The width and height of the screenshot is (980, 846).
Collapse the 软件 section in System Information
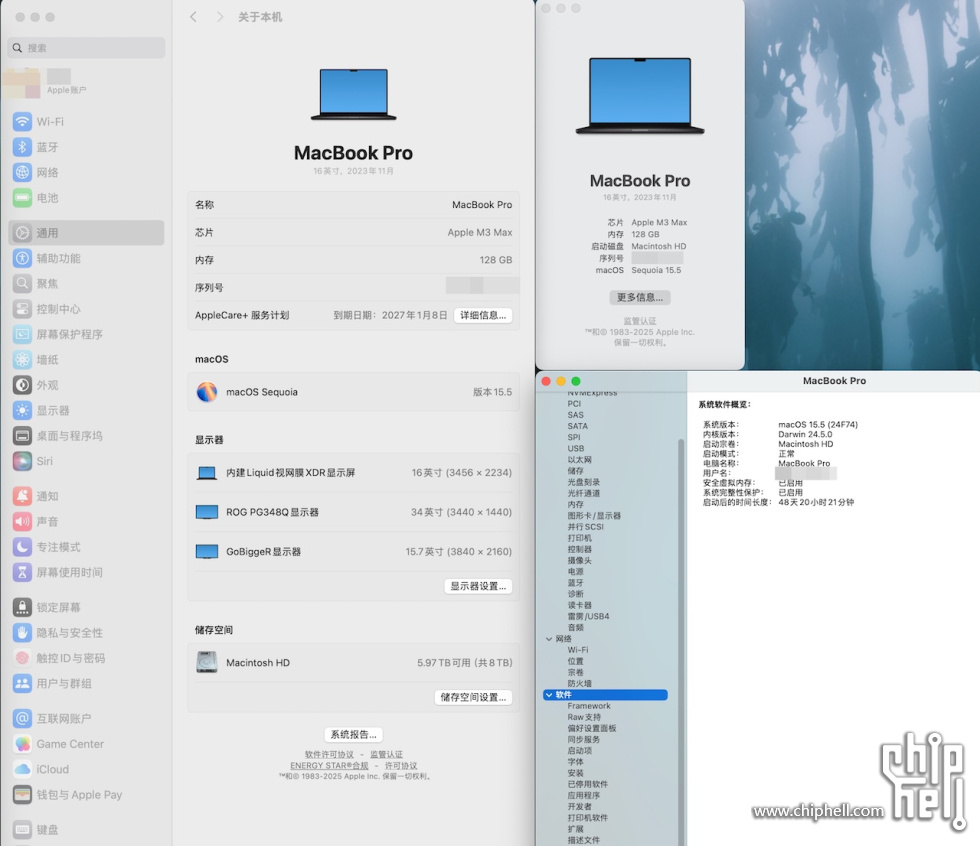549,695
